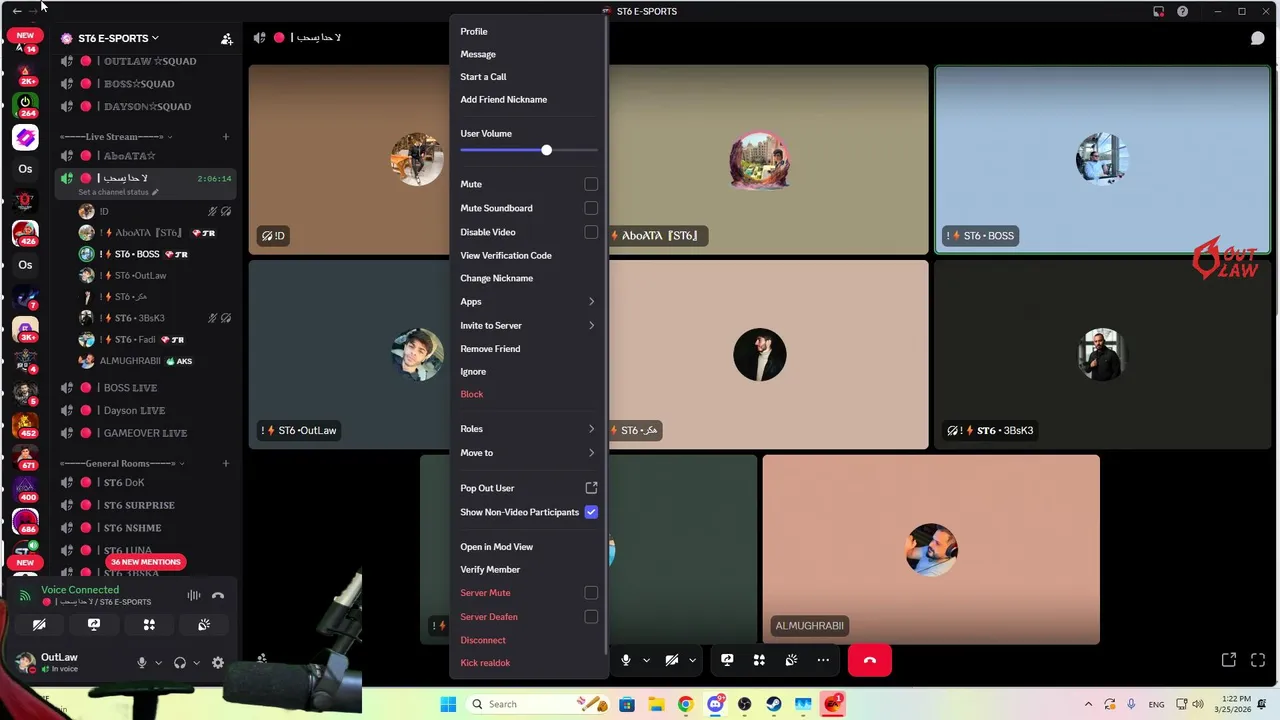Click the Windows Start button

click(448, 704)
